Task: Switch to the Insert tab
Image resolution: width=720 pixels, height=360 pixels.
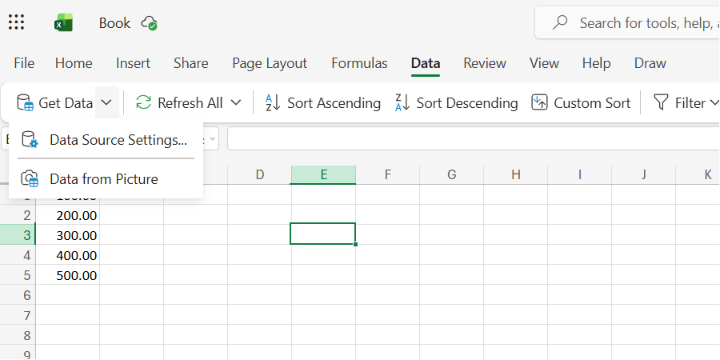Action: 133,63
